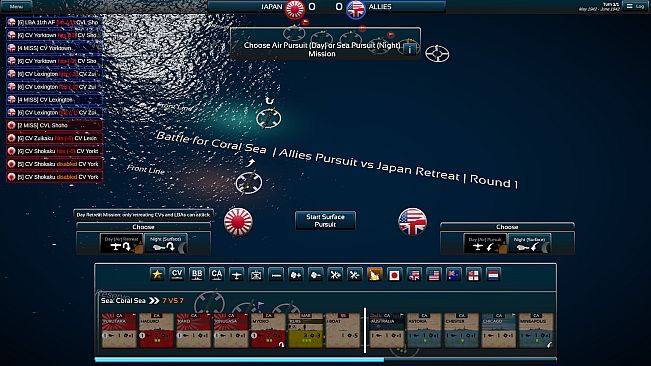Image resolution: width=651 pixels, height=366 pixels.
Task: Select the Myoko cruiser card
Action: pyautogui.click(x=269, y=330)
